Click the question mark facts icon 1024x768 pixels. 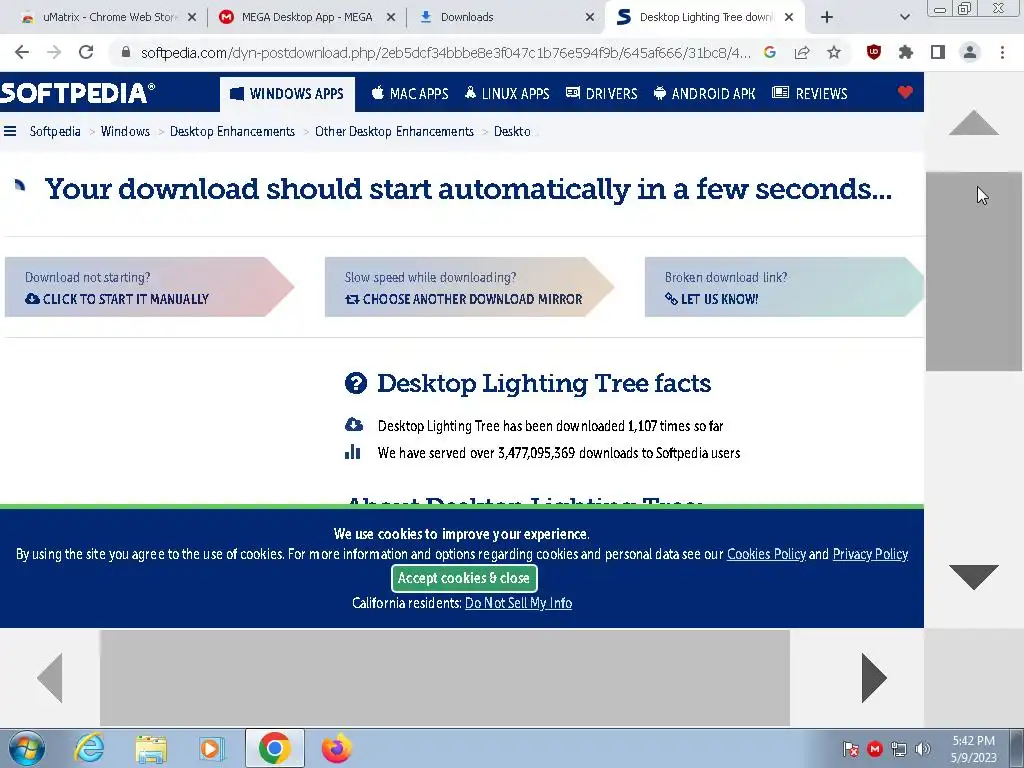tap(356, 383)
